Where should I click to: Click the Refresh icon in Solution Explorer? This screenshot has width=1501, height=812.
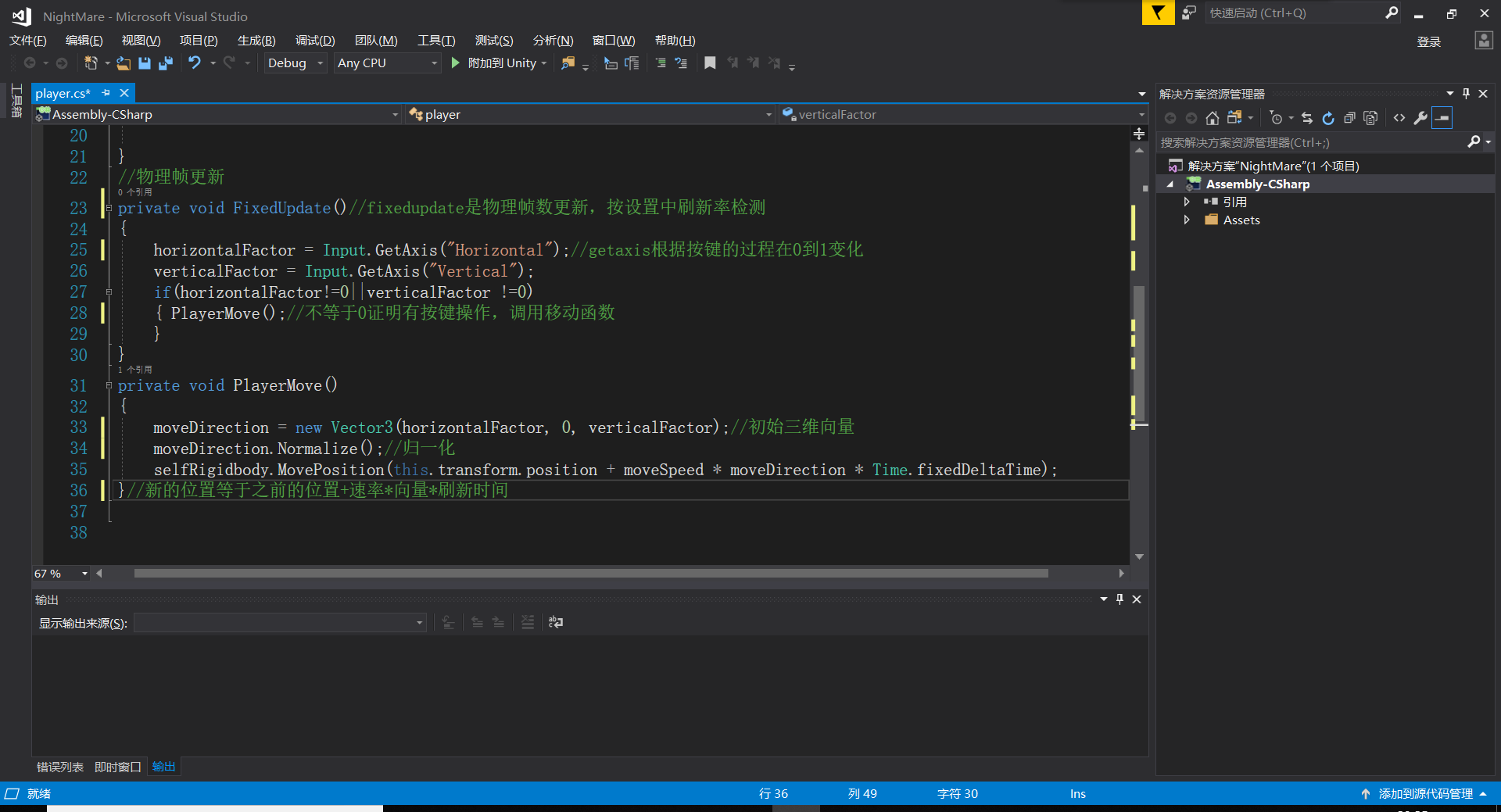point(1328,118)
